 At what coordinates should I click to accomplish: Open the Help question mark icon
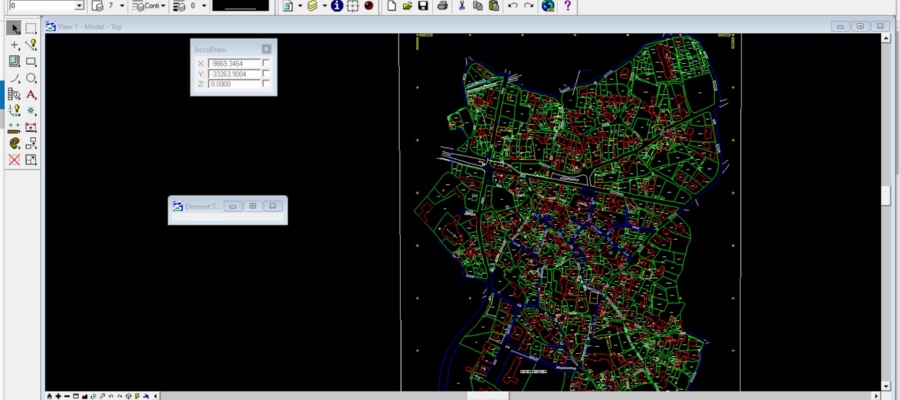tap(568, 6)
